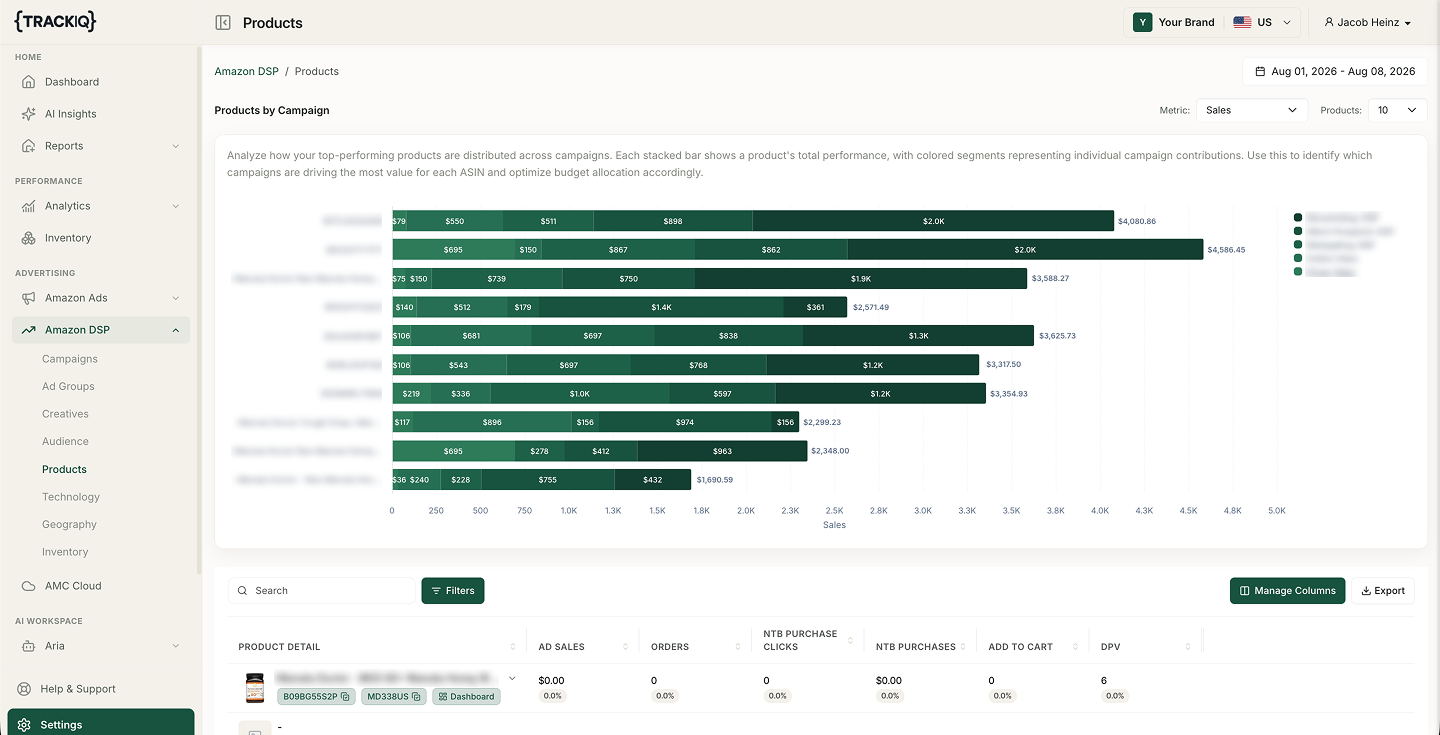Open the Metric Sales dropdown
The height and width of the screenshot is (735, 1440).
[1252, 110]
